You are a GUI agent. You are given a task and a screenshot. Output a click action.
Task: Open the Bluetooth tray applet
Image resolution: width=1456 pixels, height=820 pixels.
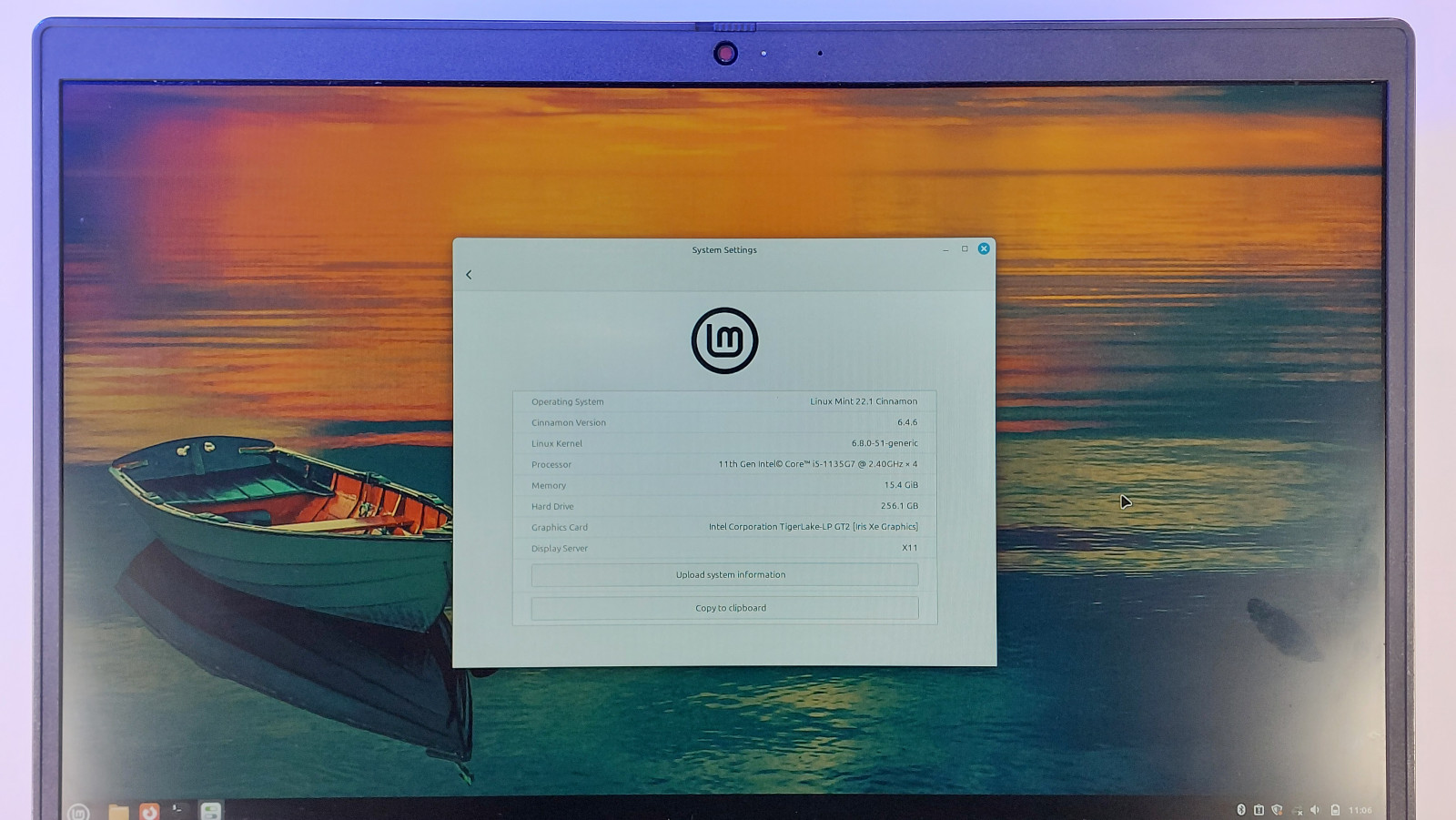pos(1240,810)
